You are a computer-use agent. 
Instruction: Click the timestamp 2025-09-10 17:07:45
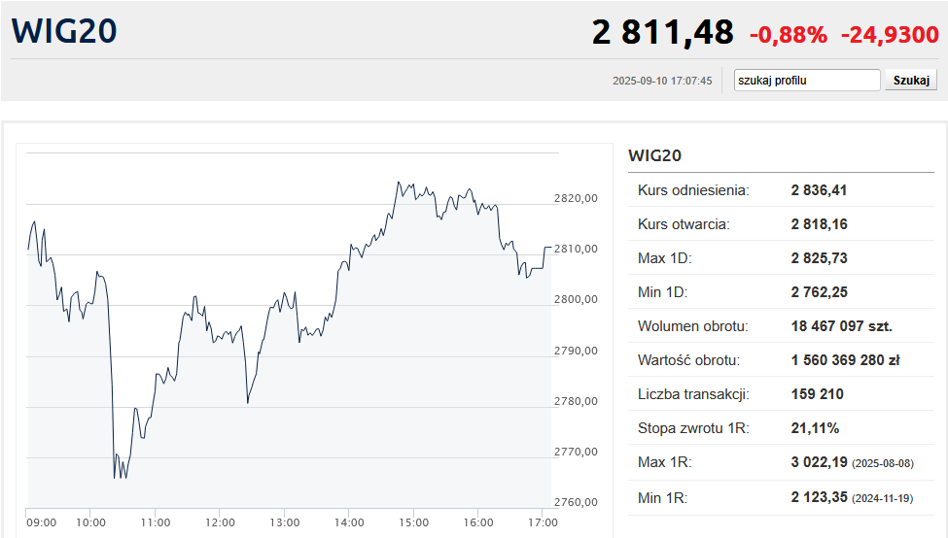pos(662,81)
